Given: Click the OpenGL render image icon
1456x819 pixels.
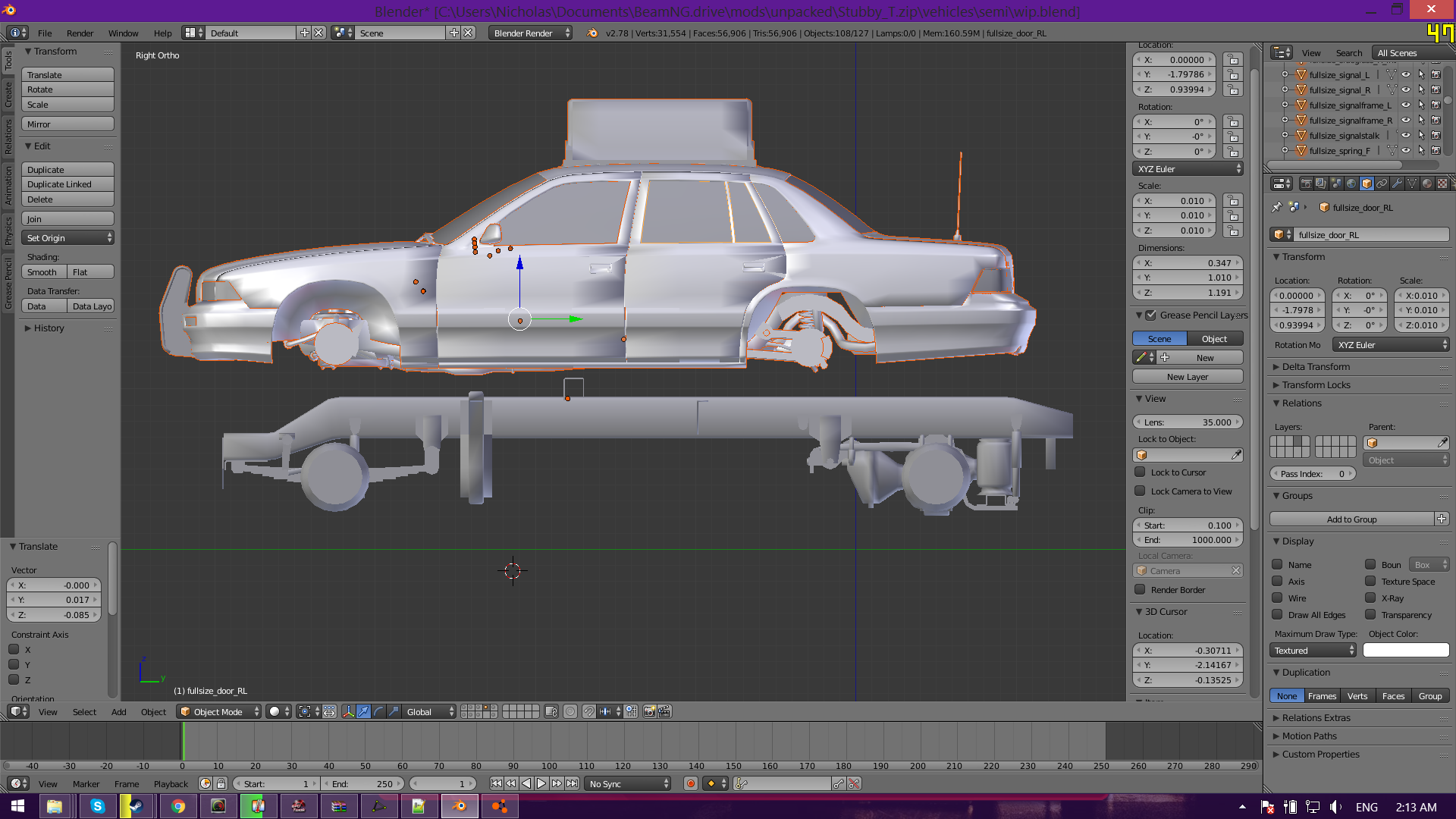Looking at the screenshot, I should [650, 711].
